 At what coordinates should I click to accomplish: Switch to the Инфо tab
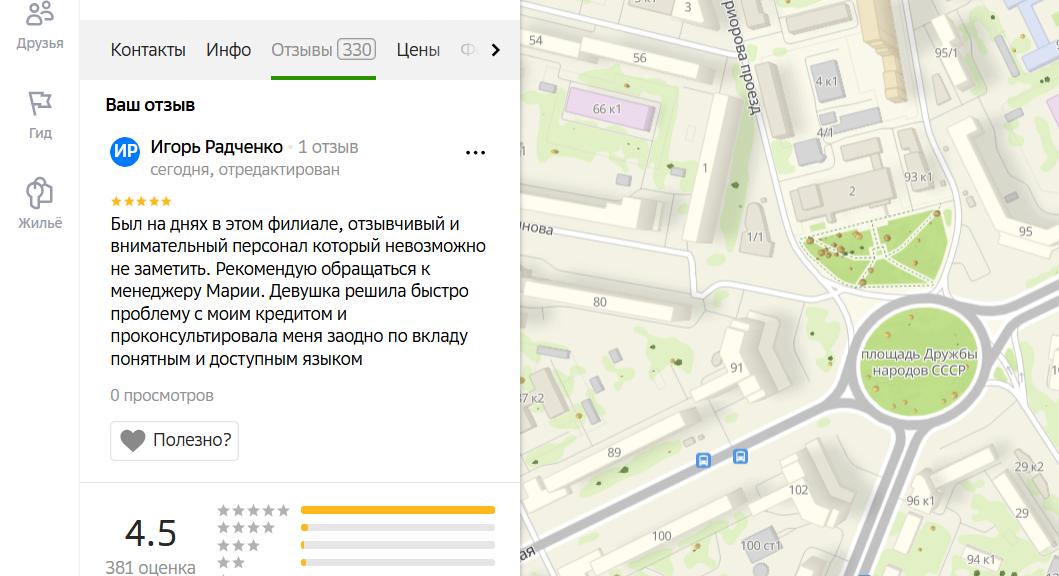(228, 50)
